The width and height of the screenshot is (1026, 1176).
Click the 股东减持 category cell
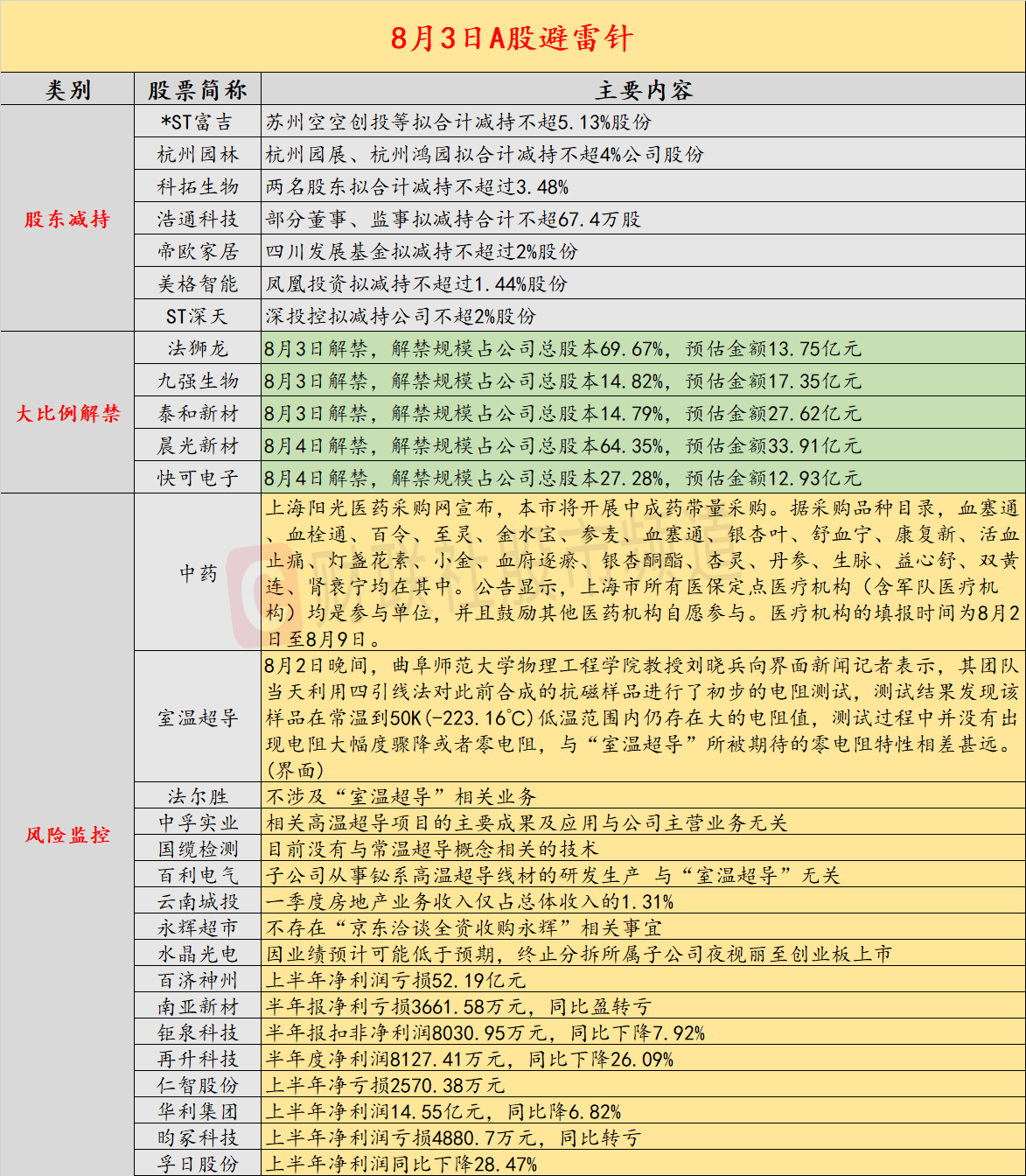point(67,219)
